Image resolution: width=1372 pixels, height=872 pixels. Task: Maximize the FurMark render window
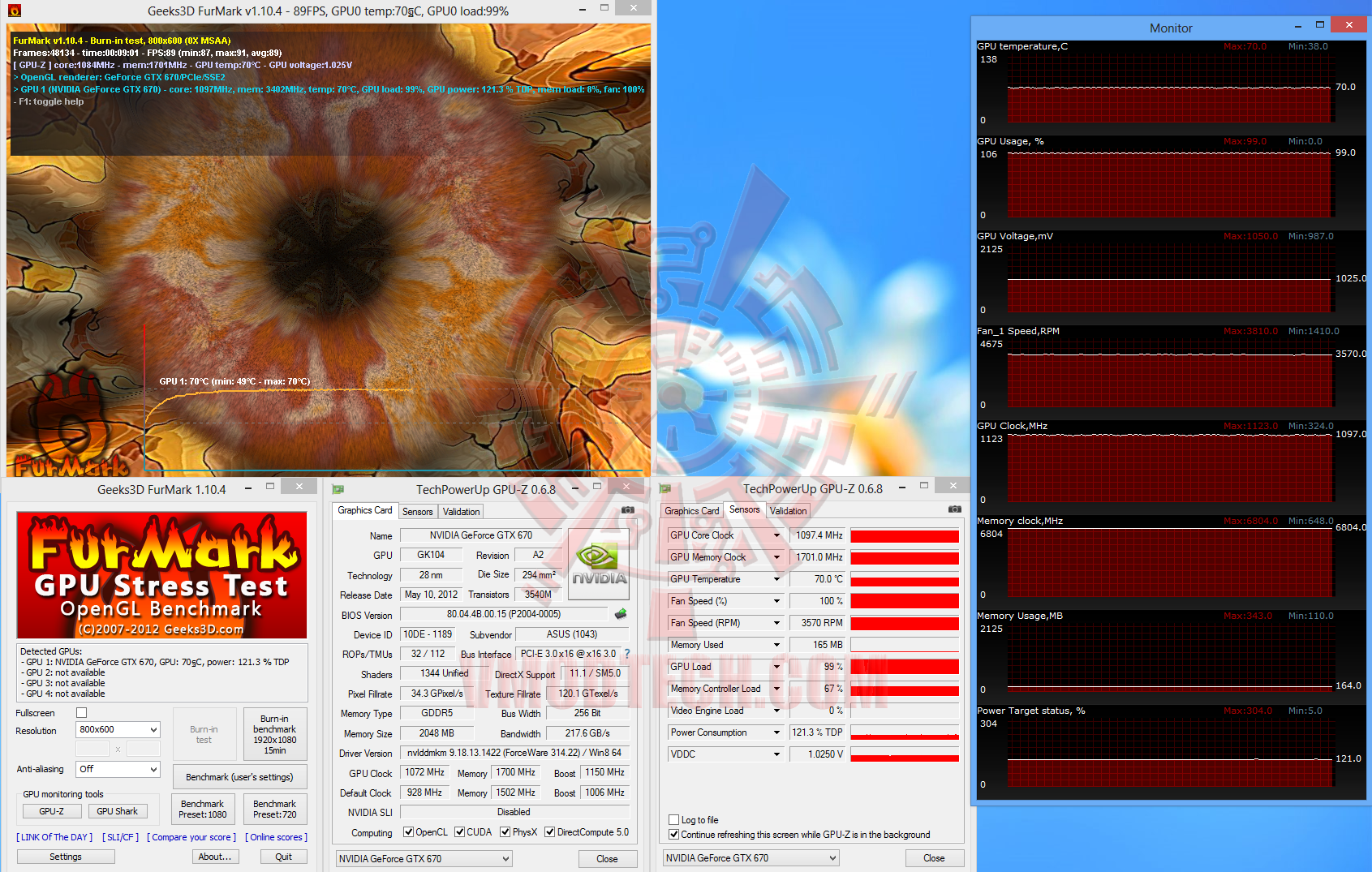coord(604,8)
